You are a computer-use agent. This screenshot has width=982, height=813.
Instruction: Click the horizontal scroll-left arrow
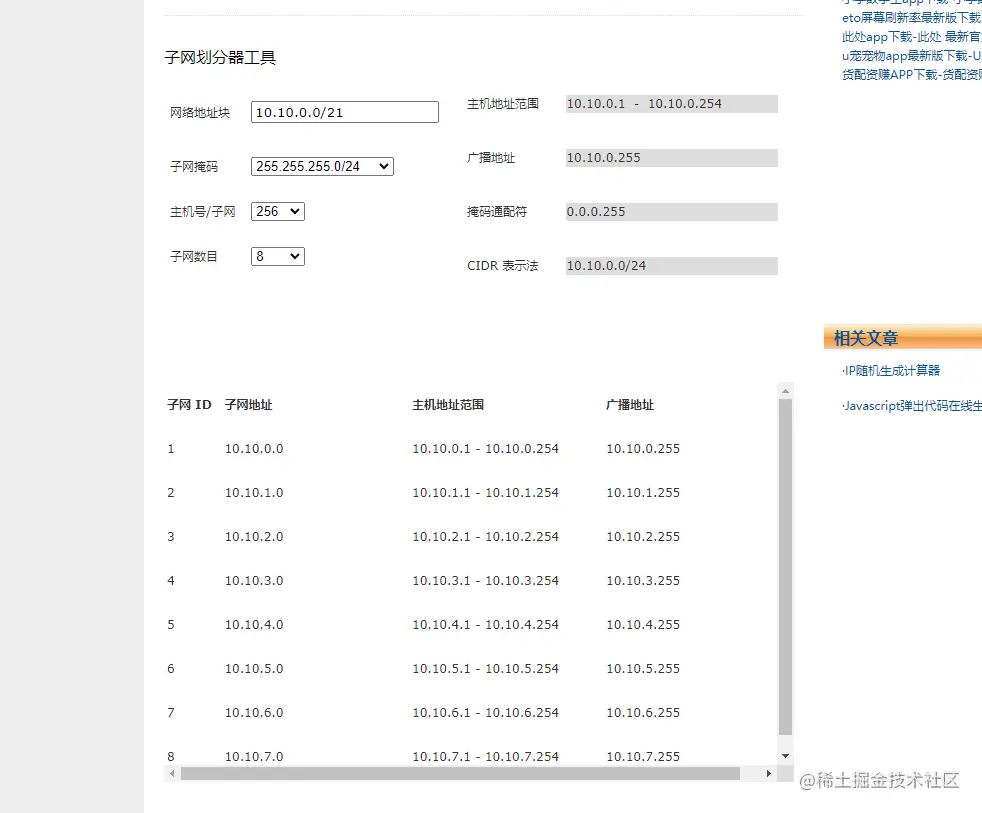172,774
